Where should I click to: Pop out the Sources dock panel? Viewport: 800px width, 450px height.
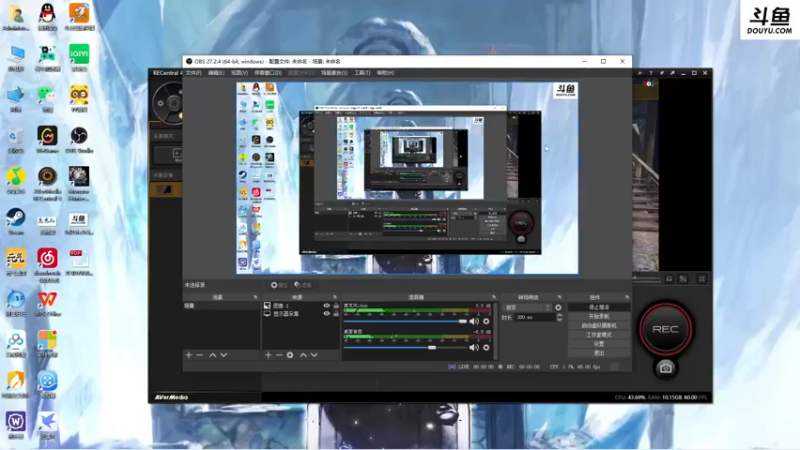click(x=335, y=297)
